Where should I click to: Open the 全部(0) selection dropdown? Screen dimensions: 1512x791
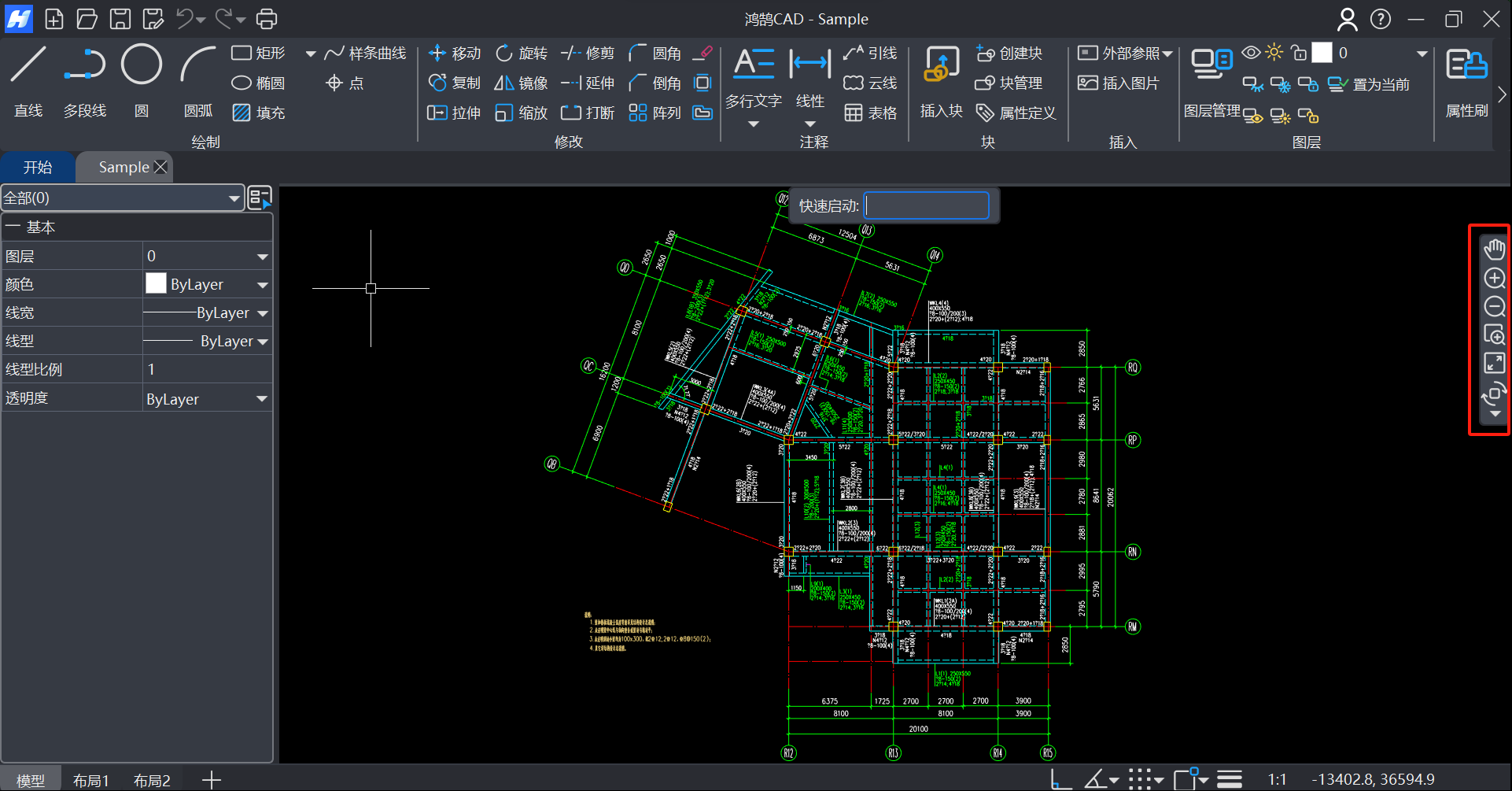click(122, 198)
